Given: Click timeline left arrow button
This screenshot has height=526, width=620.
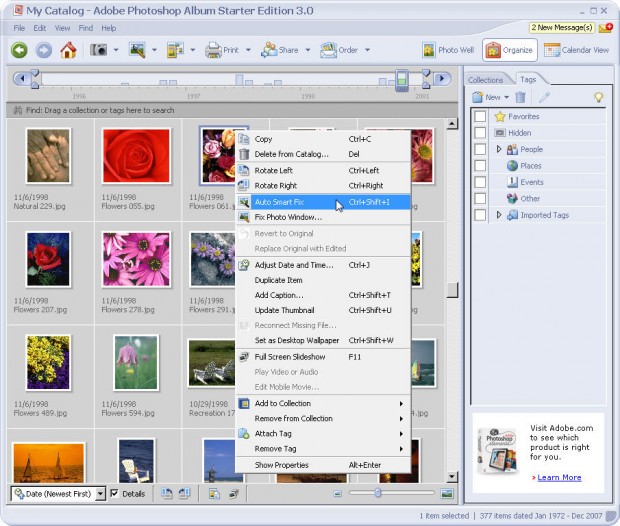Looking at the screenshot, I should [22, 78].
